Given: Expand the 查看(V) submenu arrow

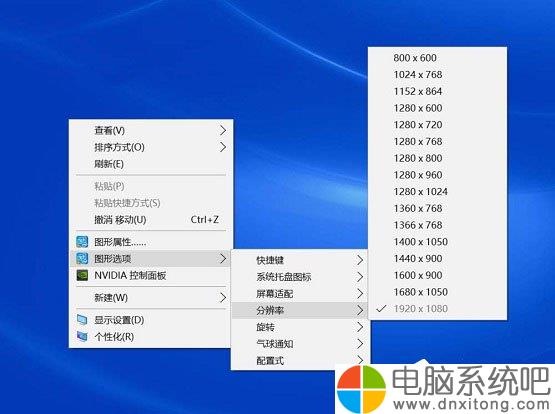Looking at the screenshot, I should tap(223, 131).
